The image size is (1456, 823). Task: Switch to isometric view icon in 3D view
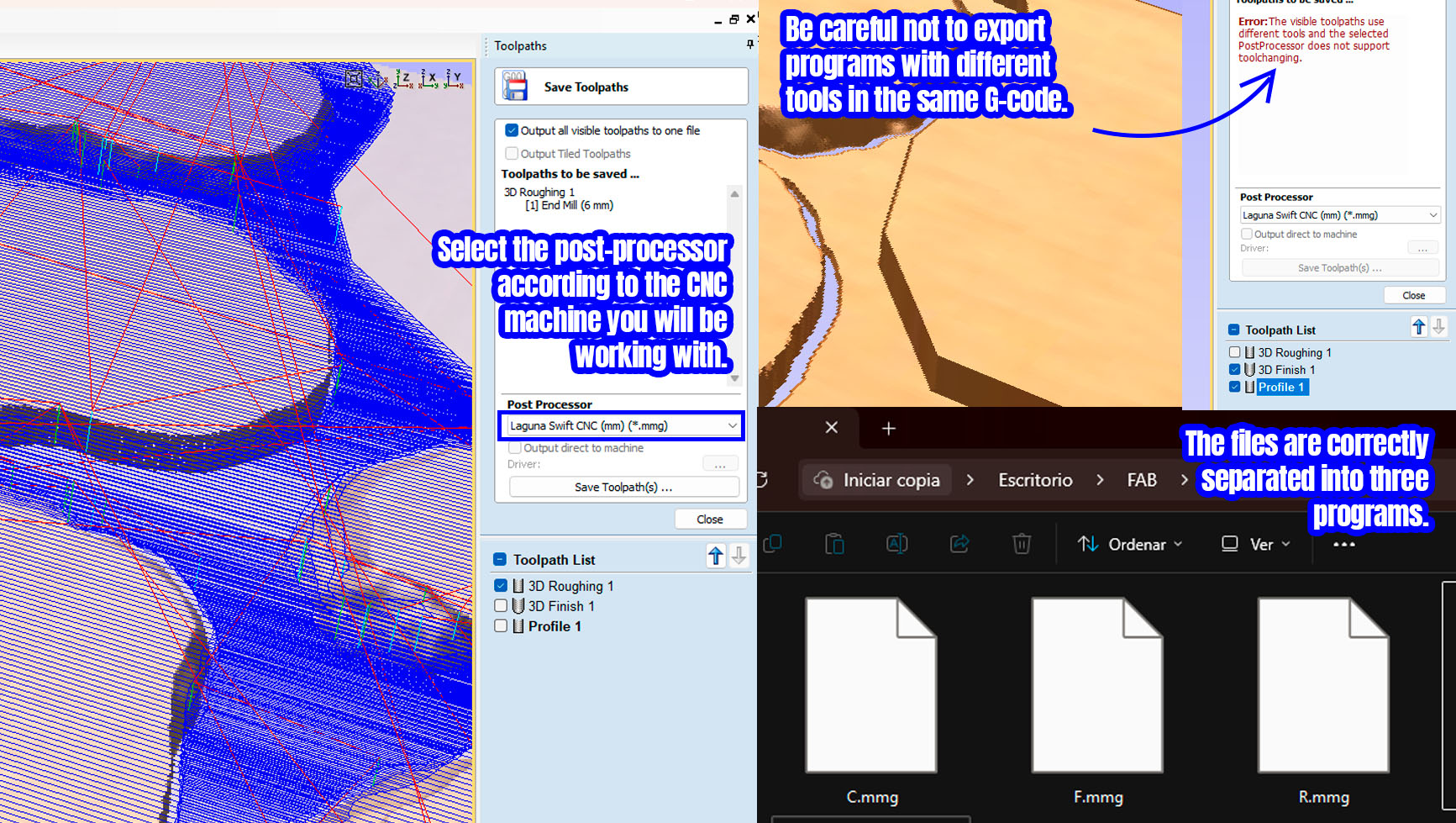(380, 79)
